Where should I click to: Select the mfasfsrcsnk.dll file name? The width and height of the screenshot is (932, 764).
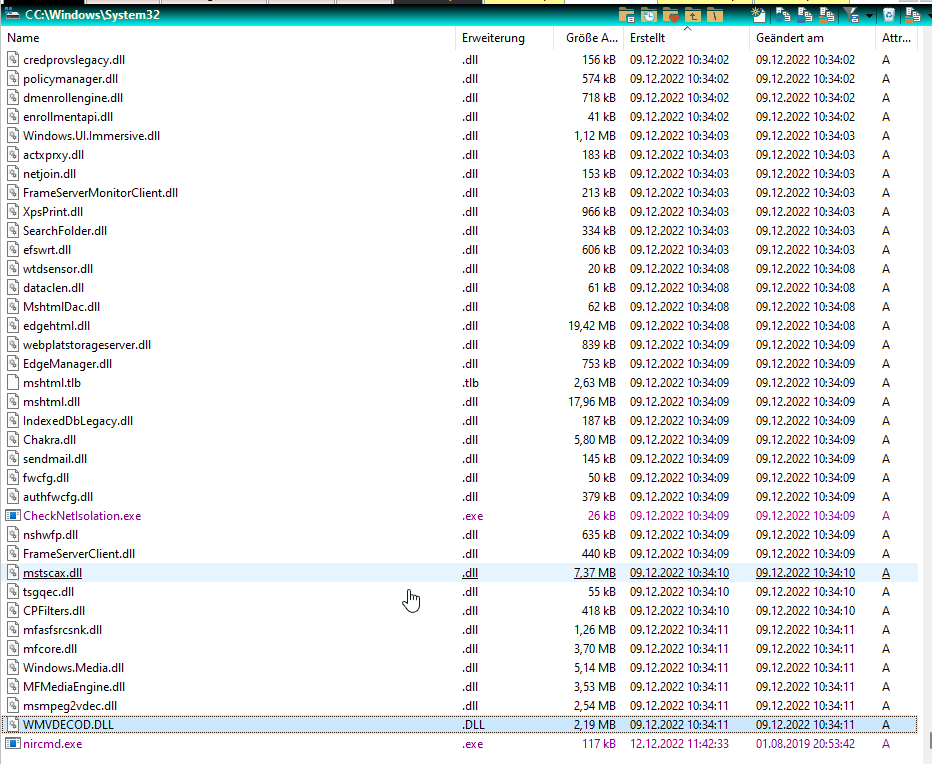click(x=62, y=630)
